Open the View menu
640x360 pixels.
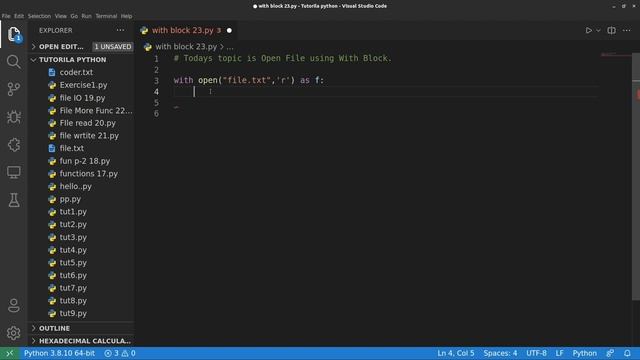pos(60,16)
